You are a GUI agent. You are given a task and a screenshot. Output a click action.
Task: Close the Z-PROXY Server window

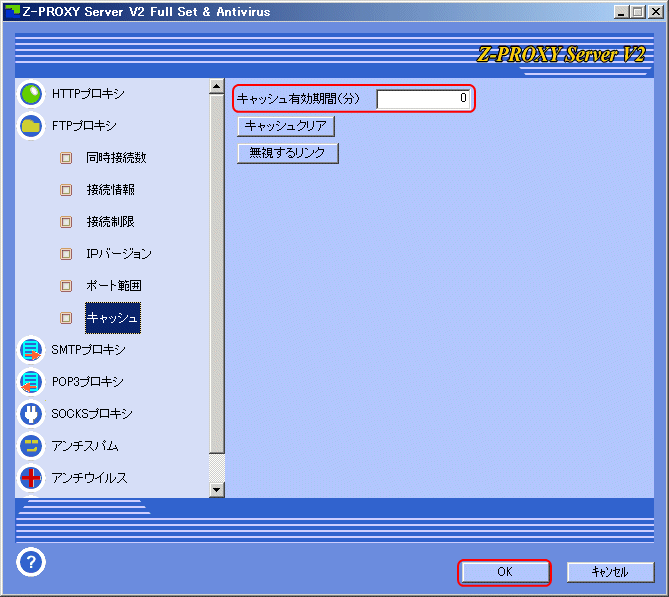tap(655, 12)
